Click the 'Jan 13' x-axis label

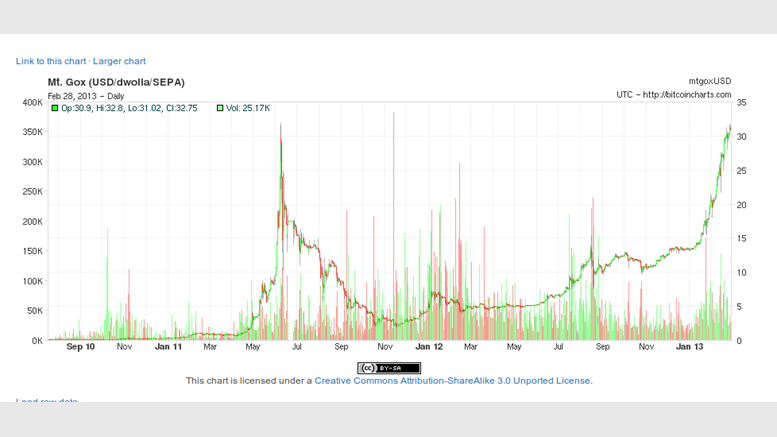point(689,347)
